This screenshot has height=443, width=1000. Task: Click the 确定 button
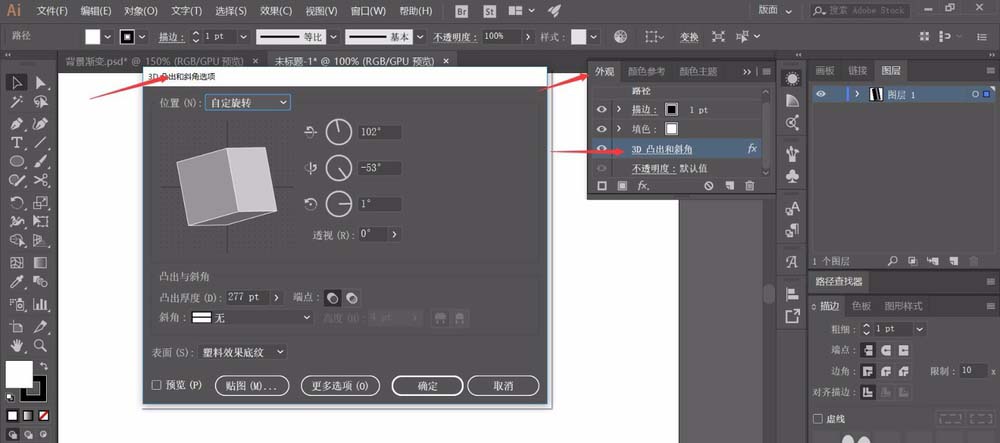tap(427, 386)
